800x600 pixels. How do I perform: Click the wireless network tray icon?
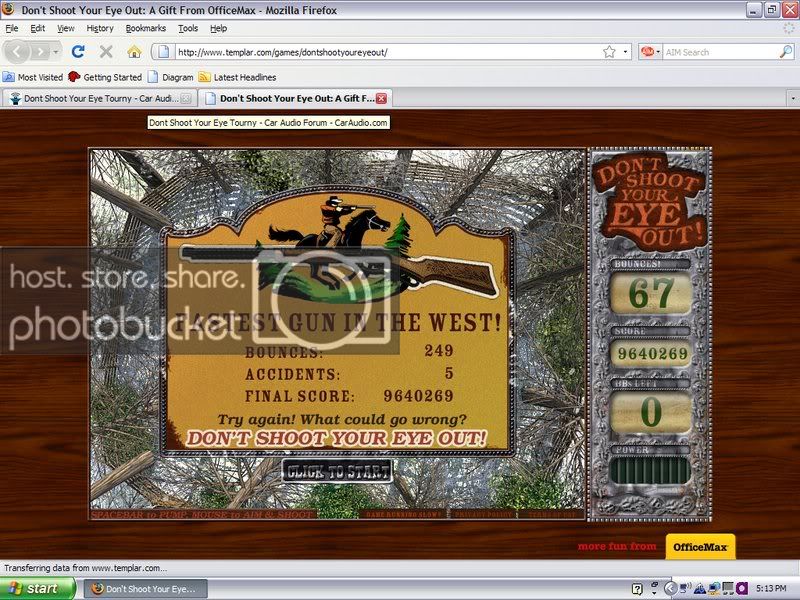click(685, 589)
